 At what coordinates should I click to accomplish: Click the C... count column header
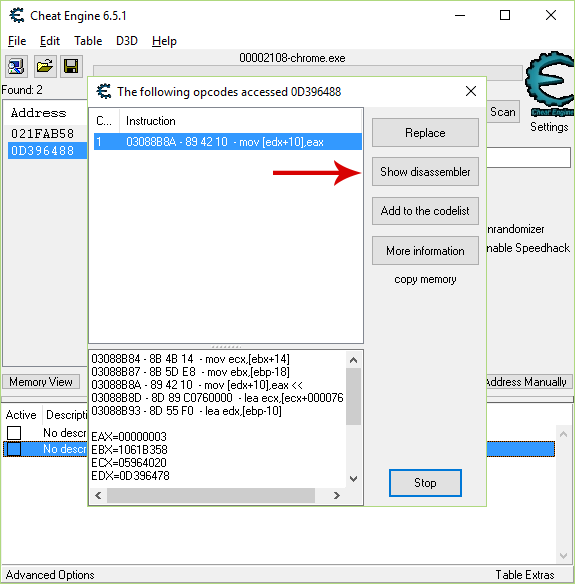104,121
